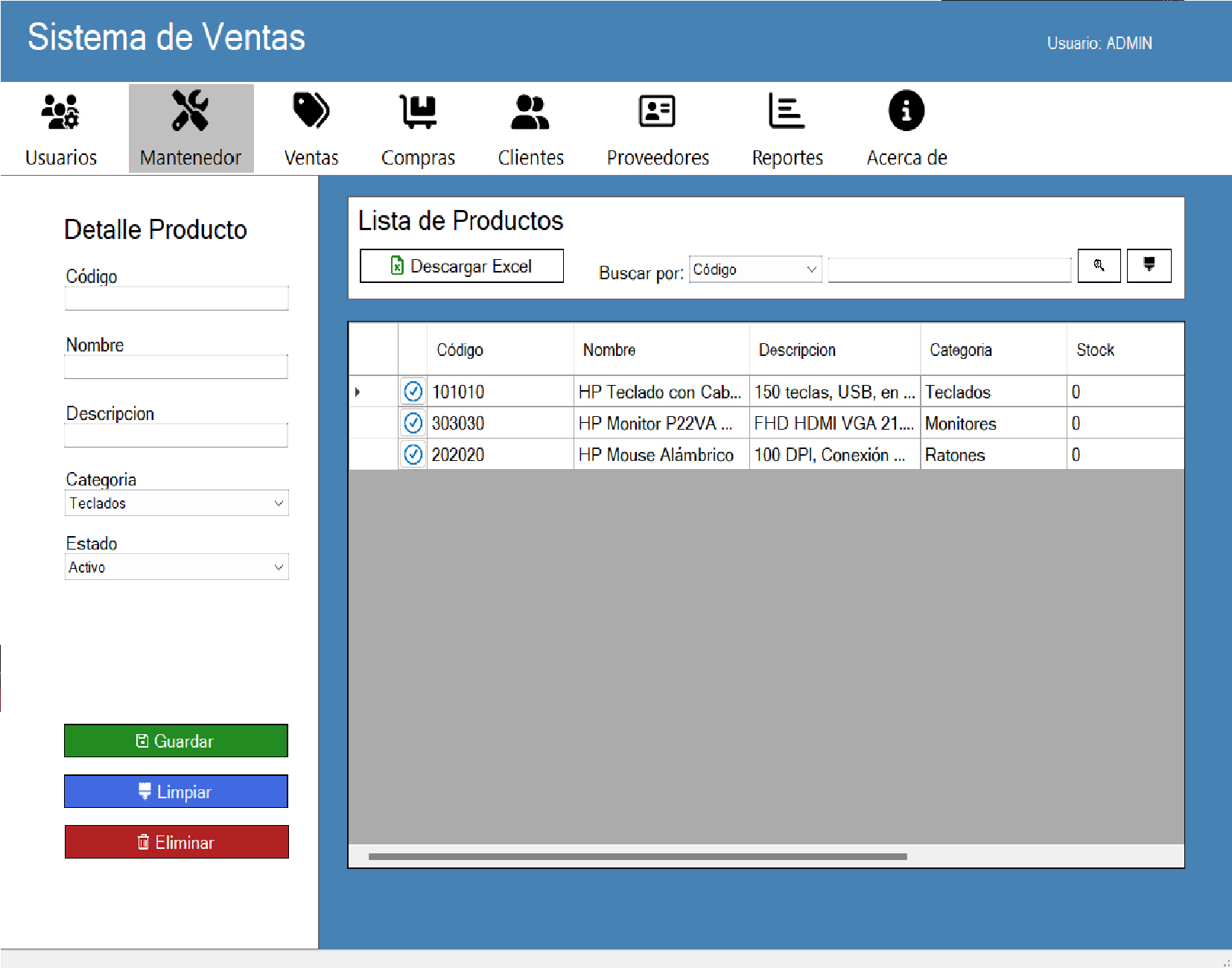Select cell 150 teclas, USB, en ...

tap(835, 392)
